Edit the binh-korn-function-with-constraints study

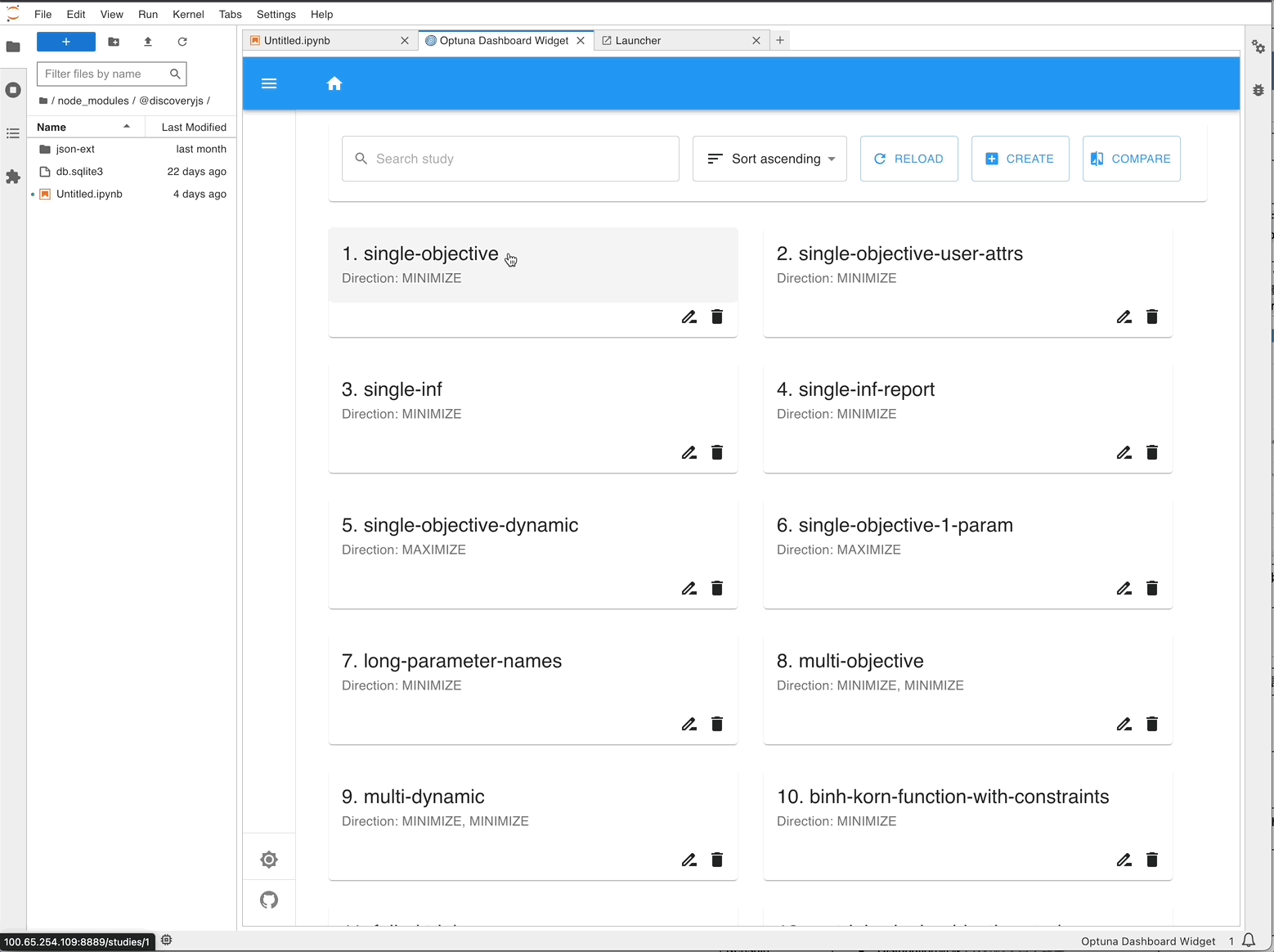pyautogui.click(x=1124, y=860)
